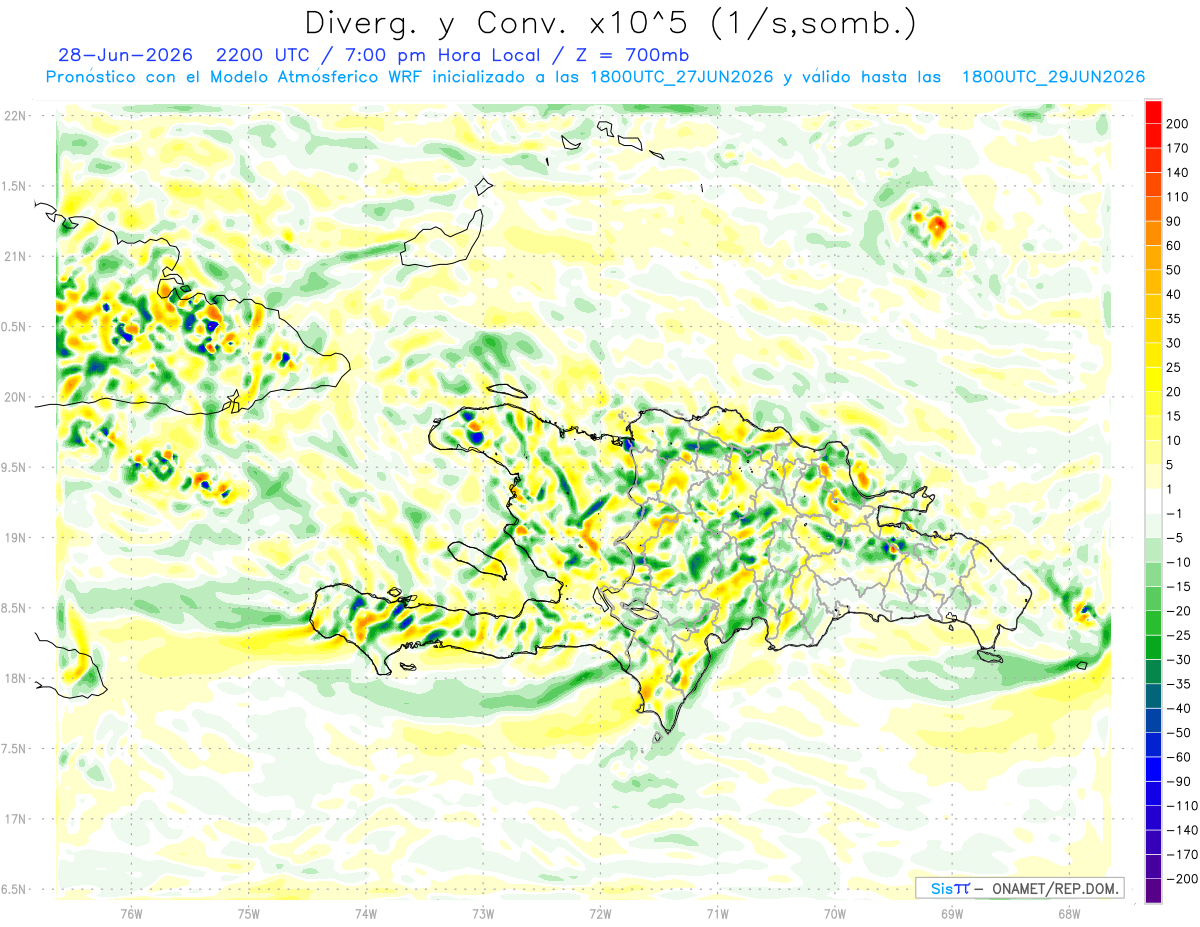Click the color bar swatch between 170 and 200
Image resolution: width=1200 pixels, height=927 pixels.
coord(1153,136)
